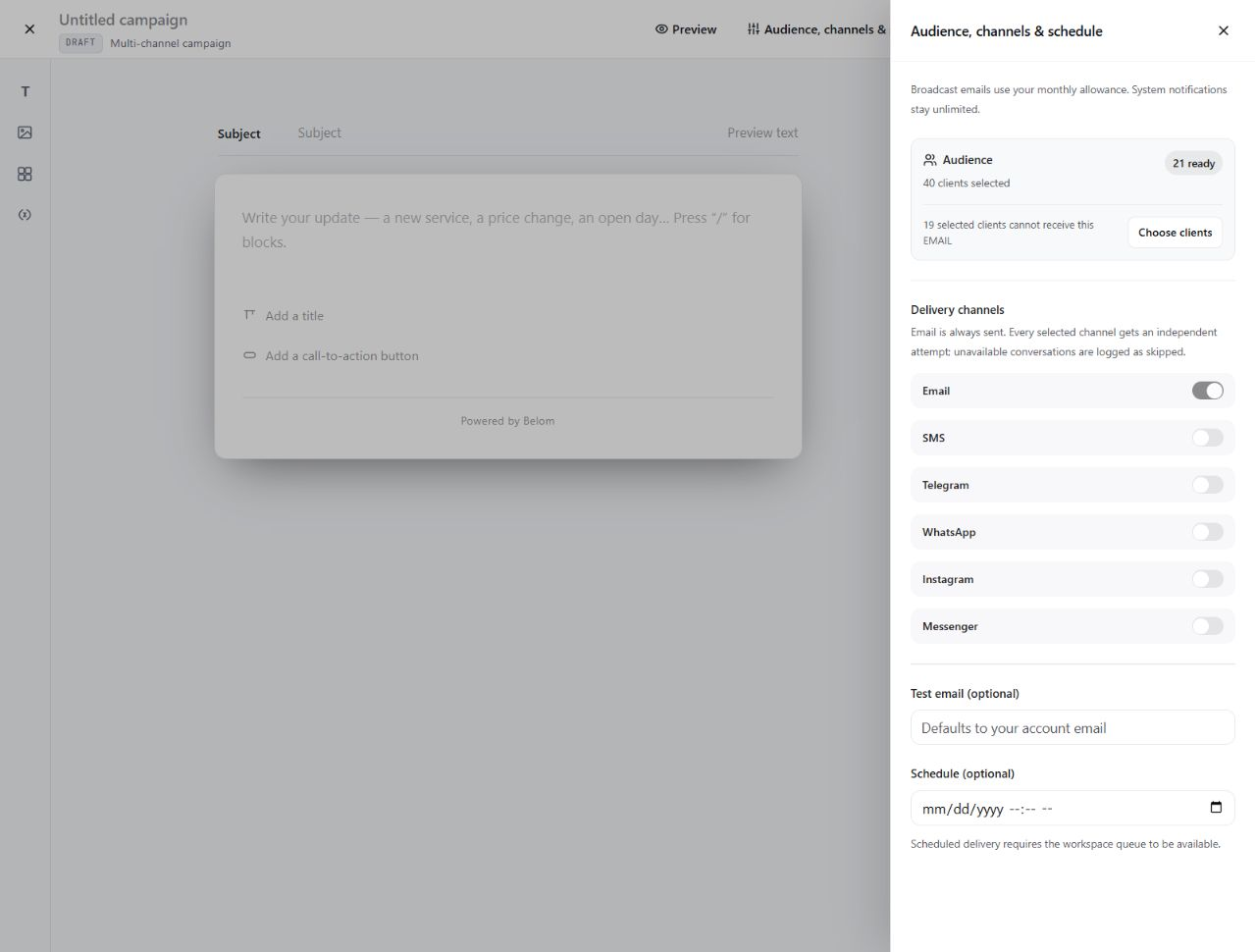
Task: Toggle the Email channel switch
Action: tap(1208, 391)
